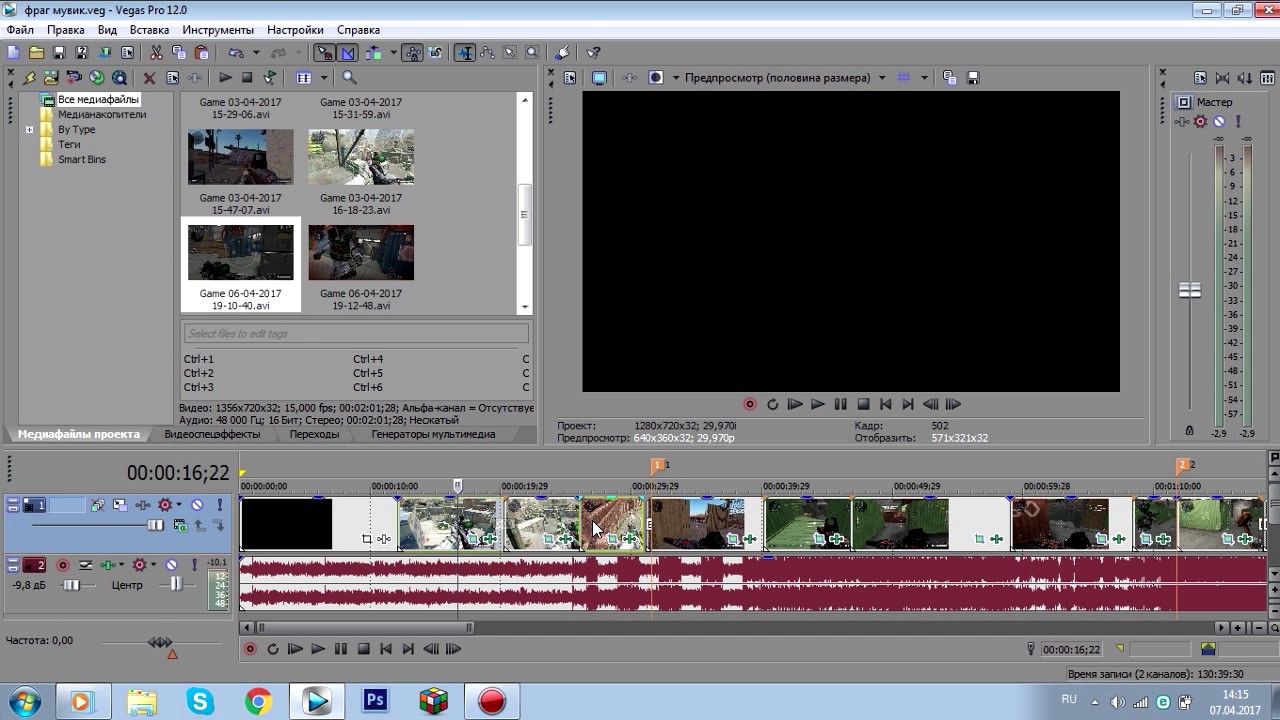The width and height of the screenshot is (1280, 720).
Task: Open media views dropdown arrow
Action: coord(324,77)
